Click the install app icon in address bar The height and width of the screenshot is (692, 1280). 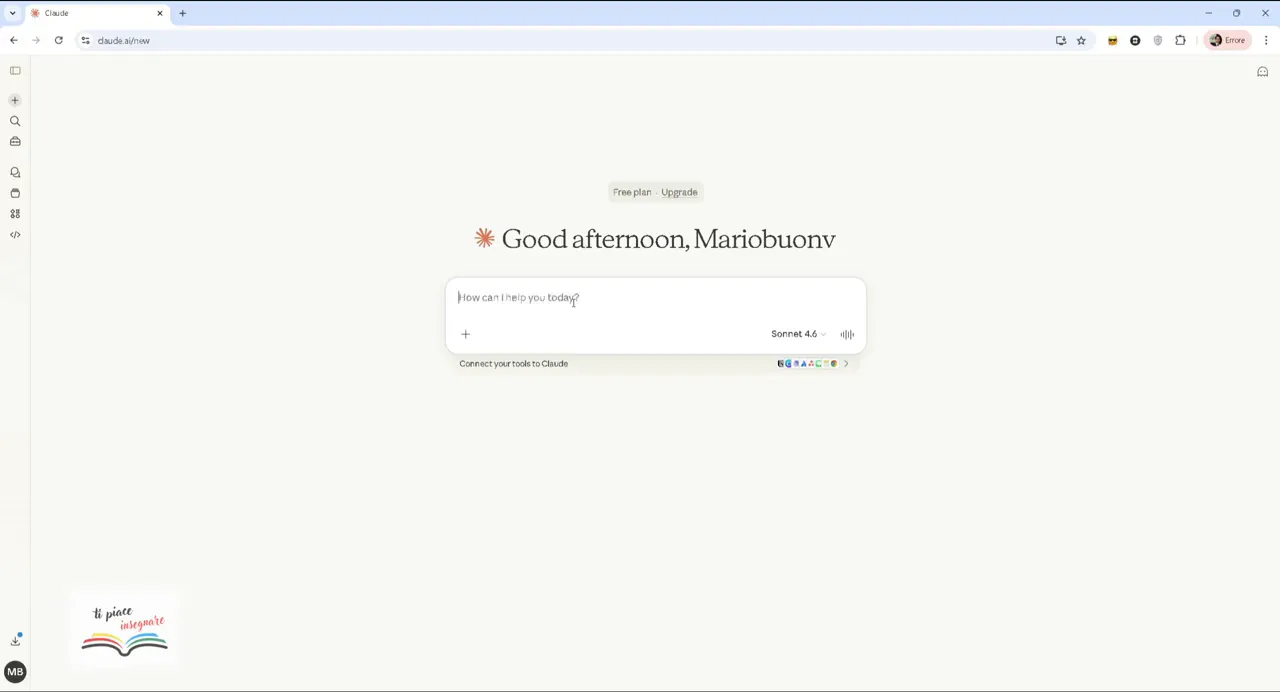tap(1061, 41)
